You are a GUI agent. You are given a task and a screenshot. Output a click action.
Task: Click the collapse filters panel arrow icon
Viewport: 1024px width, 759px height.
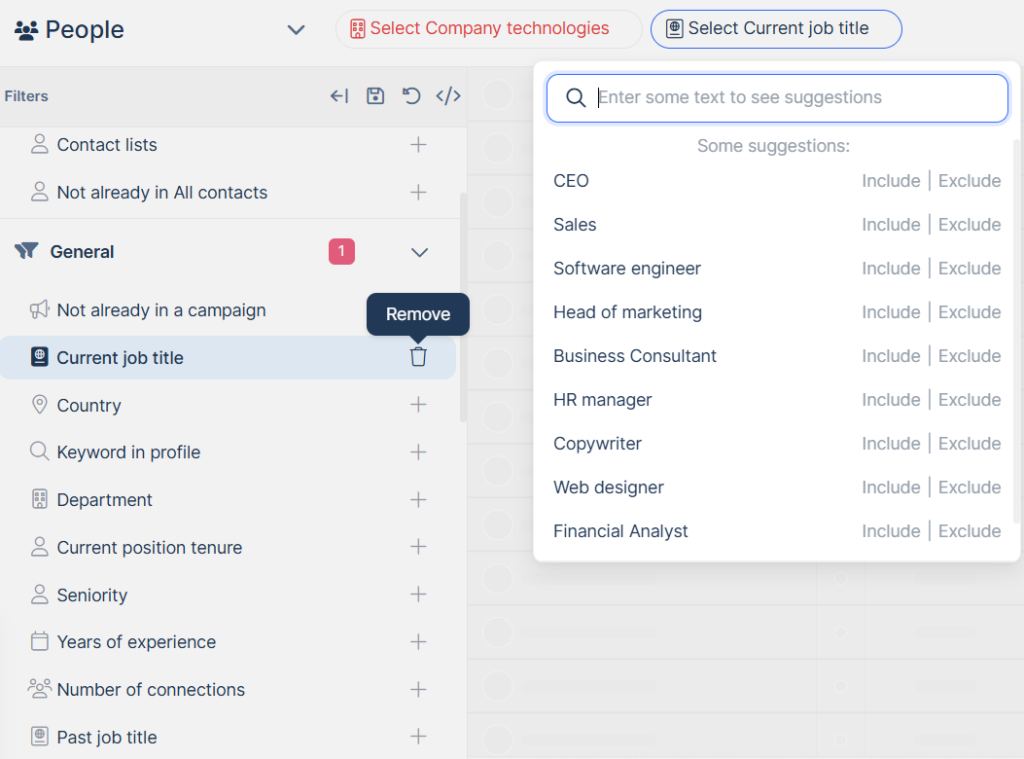tap(339, 96)
